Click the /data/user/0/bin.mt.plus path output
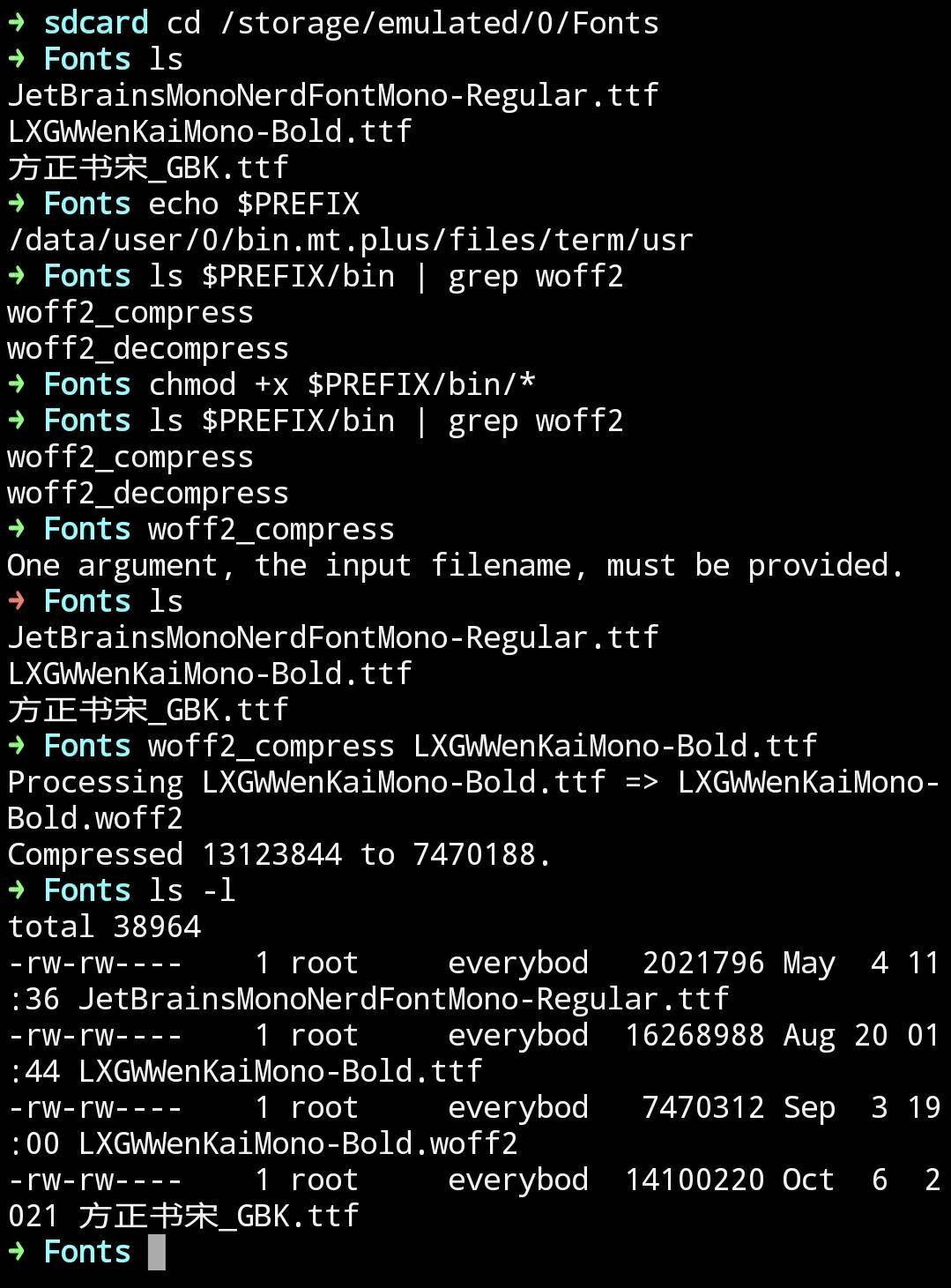Viewport: 951px width, 1288px height. (x=351, y=241)
